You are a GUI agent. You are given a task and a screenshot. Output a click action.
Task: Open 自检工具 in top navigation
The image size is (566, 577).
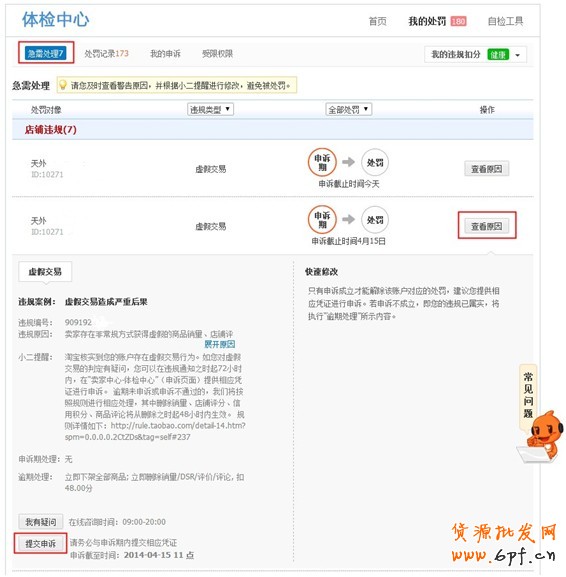[x=505, y=21]
